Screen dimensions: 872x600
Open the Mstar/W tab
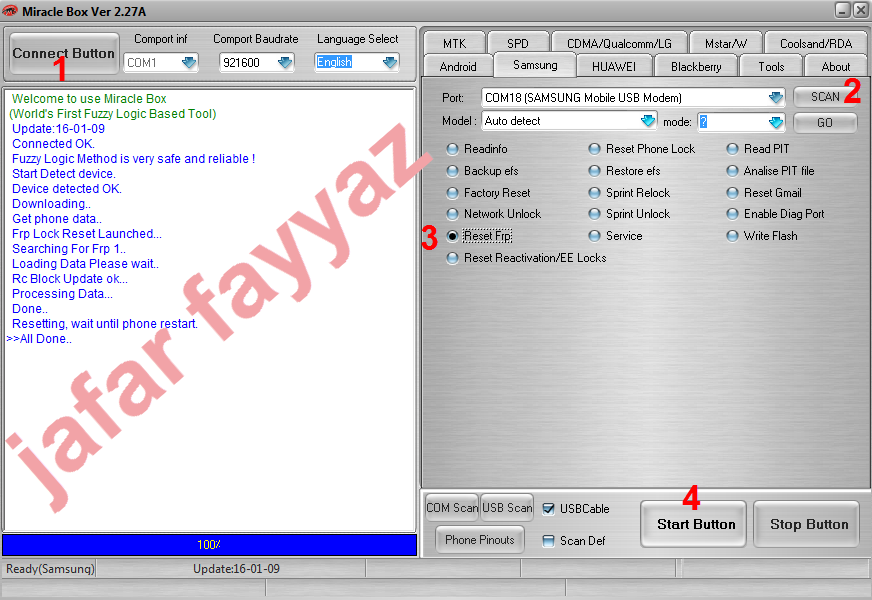pos(726,43)
